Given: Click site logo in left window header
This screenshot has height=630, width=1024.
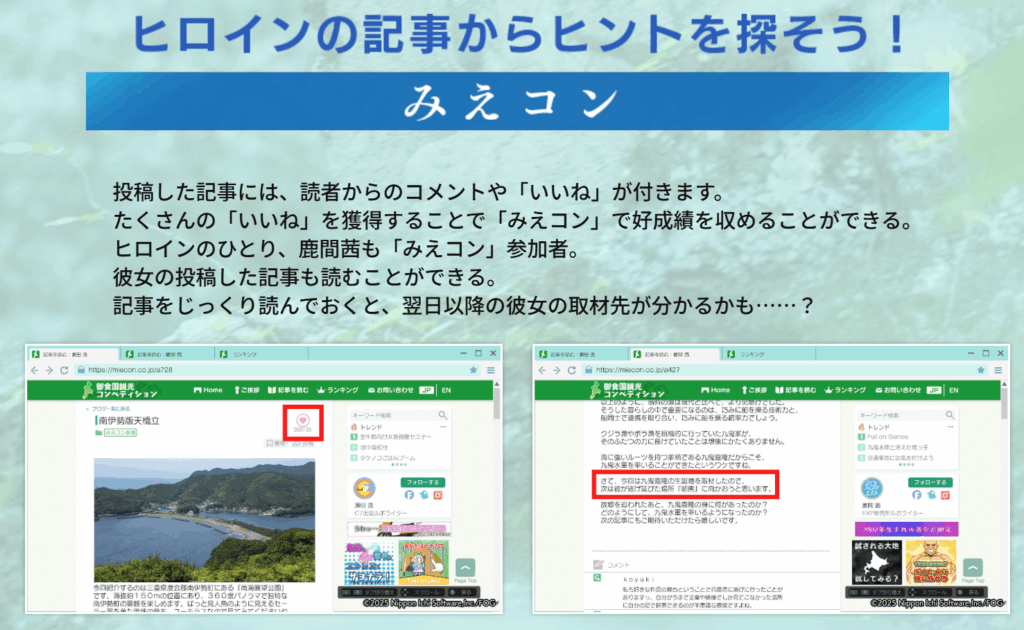Looking at the screenshot, I should point(120,390).
